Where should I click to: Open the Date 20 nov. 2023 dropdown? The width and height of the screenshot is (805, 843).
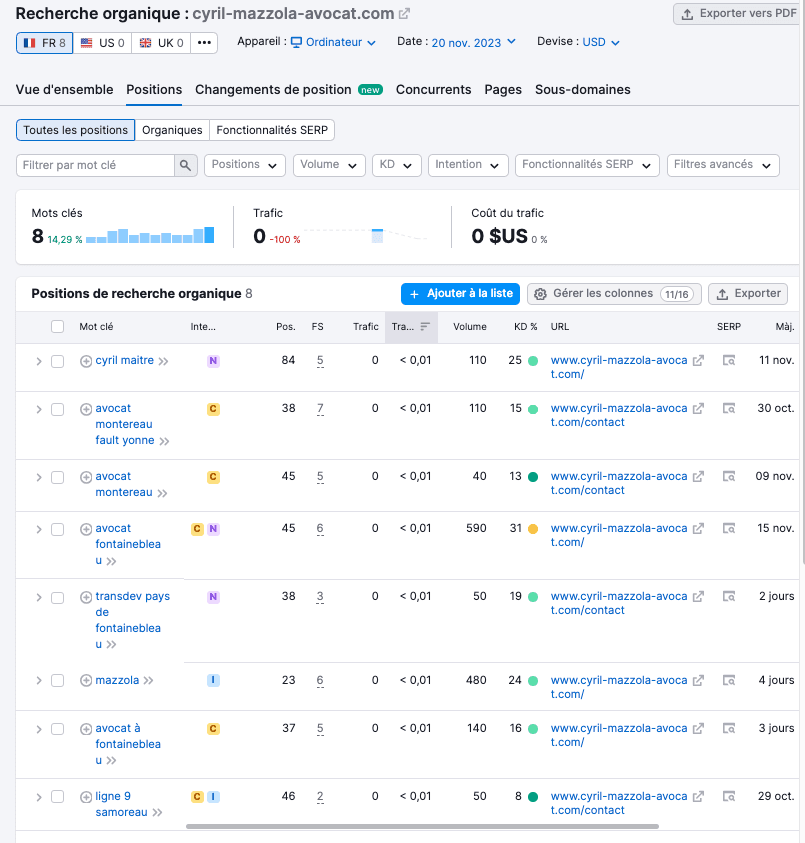[x=473, y=42]
